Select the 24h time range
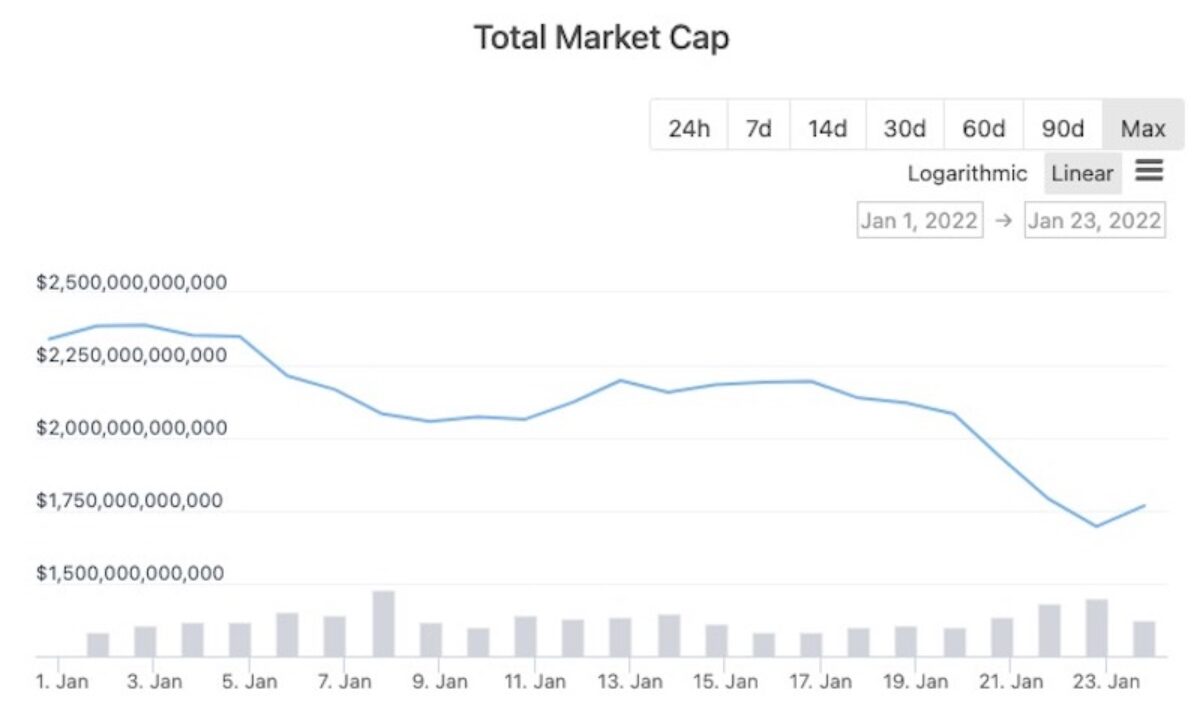 pos(689,128)
